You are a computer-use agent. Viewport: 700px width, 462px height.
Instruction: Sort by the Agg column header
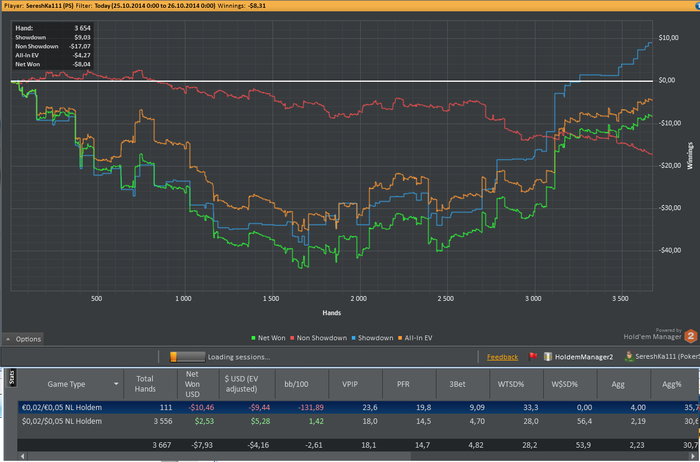point(623,384)
